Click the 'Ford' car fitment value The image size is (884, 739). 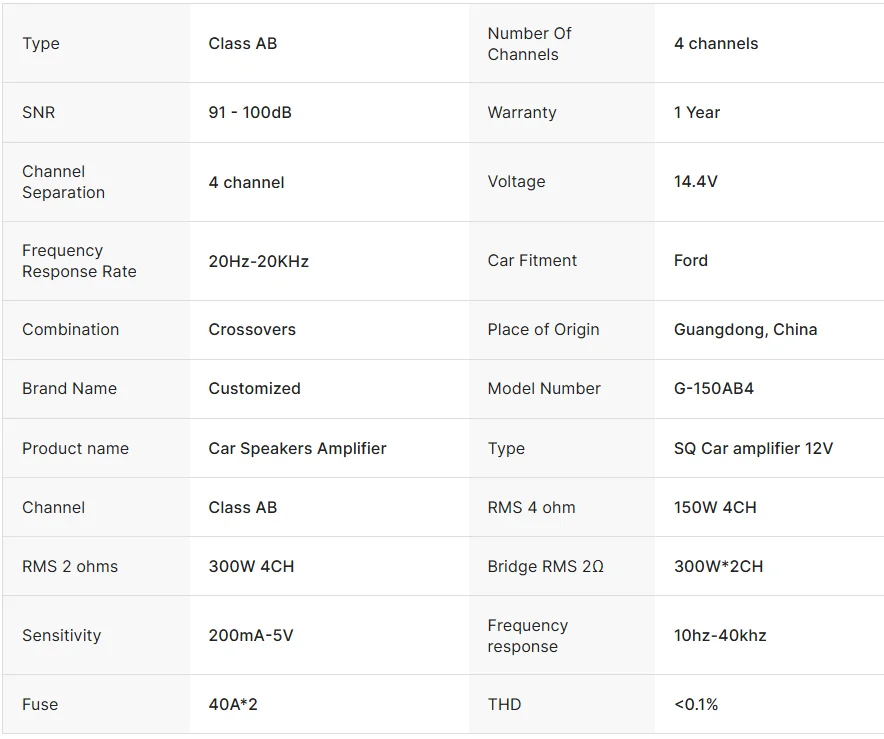coord(690,261)
